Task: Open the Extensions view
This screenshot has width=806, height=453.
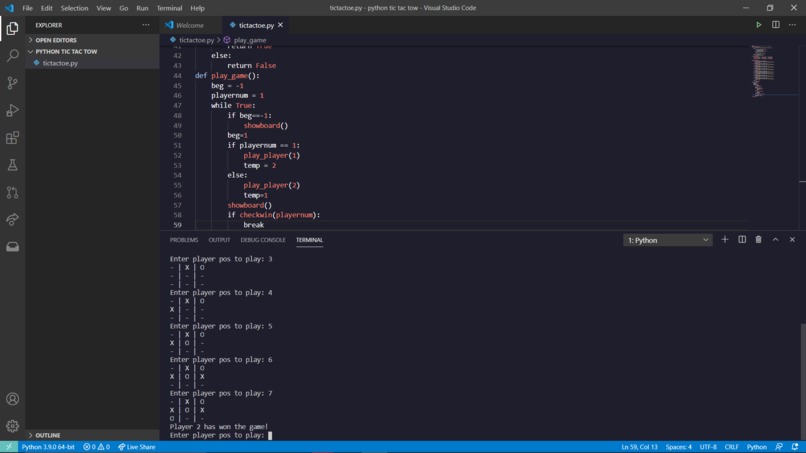Action: pyautogui.click(x=12, y=138)
